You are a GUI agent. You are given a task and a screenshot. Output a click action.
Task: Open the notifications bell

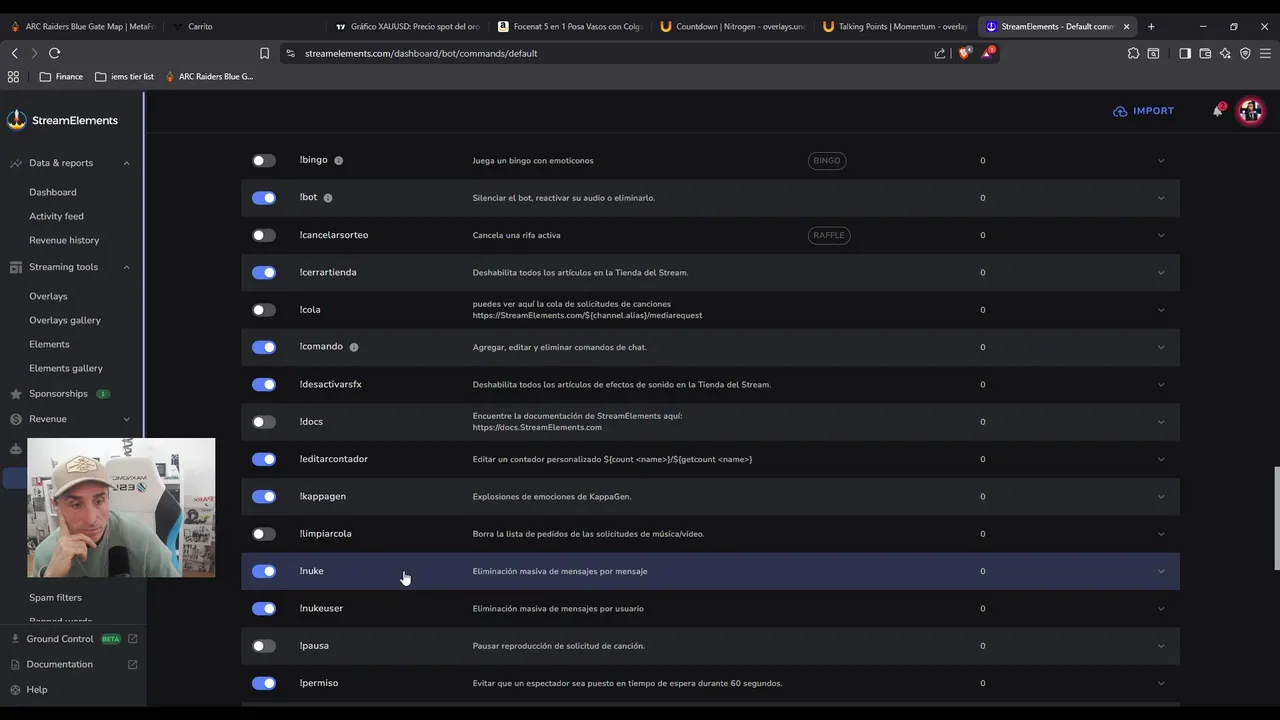pos(1217,111)
